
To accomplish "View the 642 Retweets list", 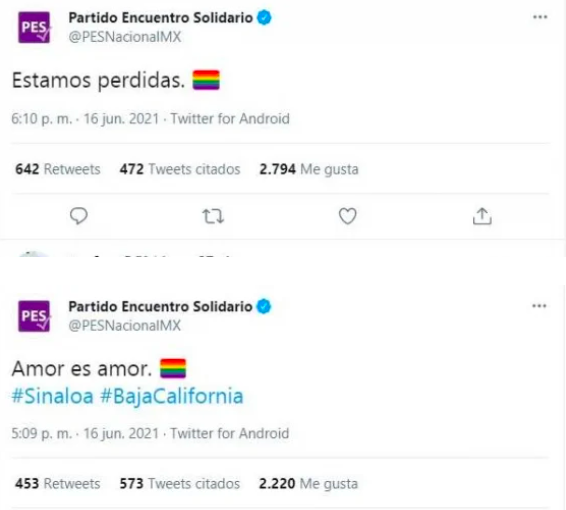I will [x=58, y=169].
